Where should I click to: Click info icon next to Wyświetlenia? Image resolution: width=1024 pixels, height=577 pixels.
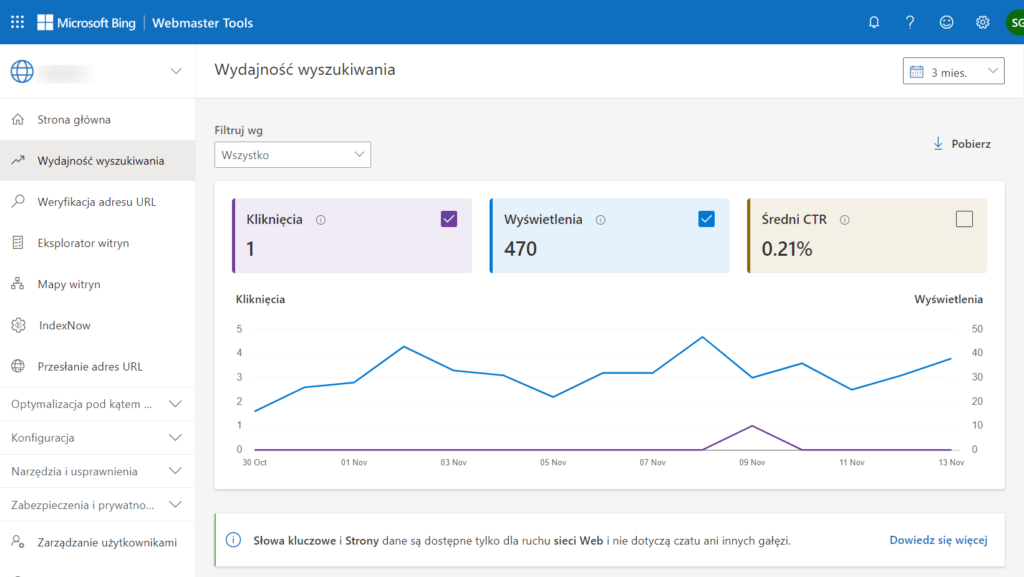click(x=600, y=220)
